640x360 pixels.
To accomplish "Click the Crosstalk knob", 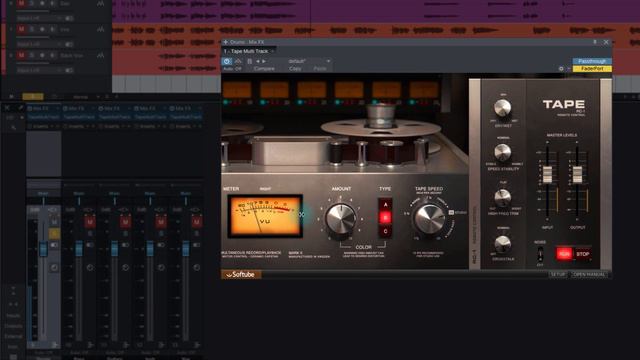I will coord(502,244).
